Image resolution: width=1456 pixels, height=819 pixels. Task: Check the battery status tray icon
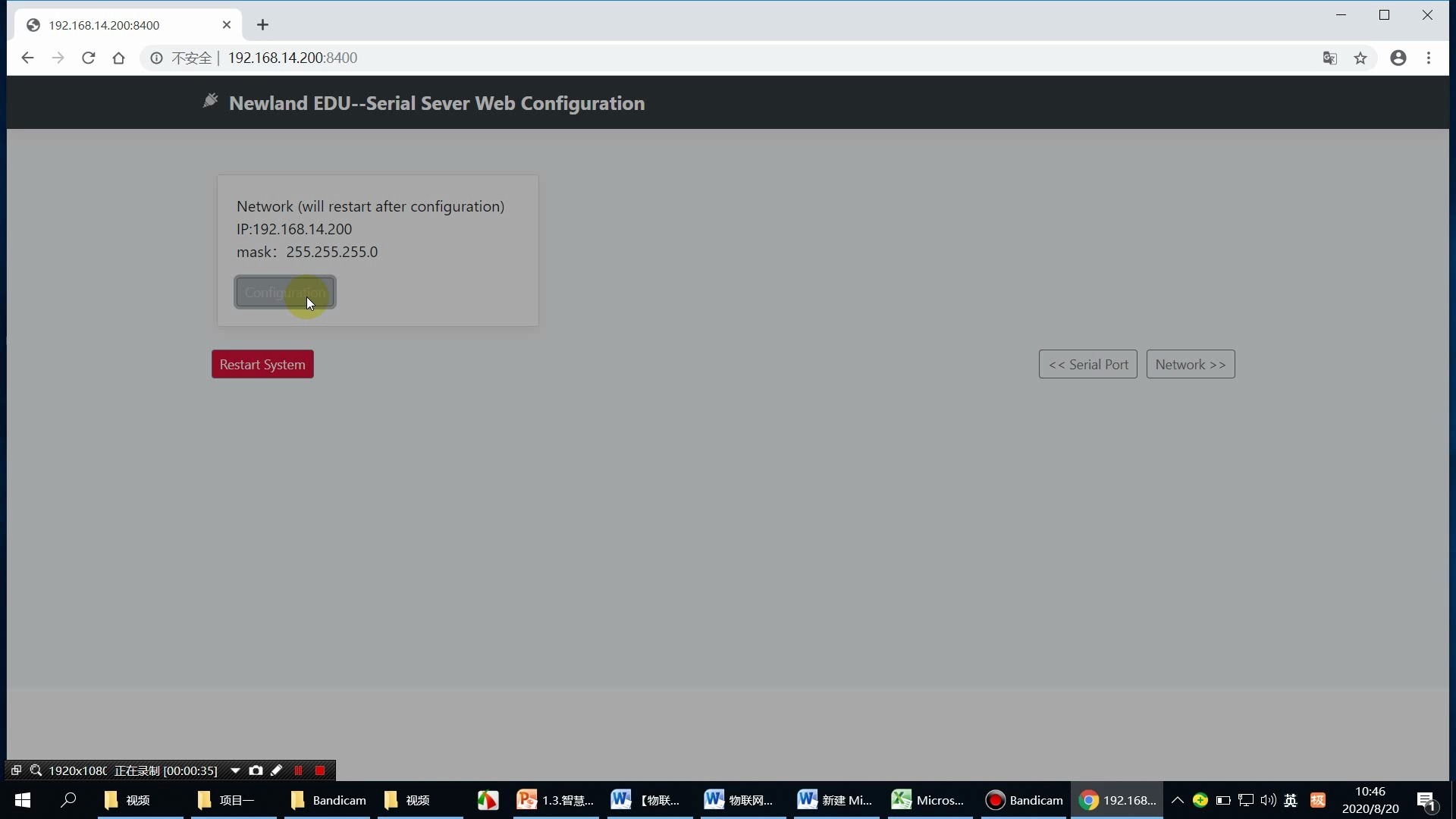1223,800
